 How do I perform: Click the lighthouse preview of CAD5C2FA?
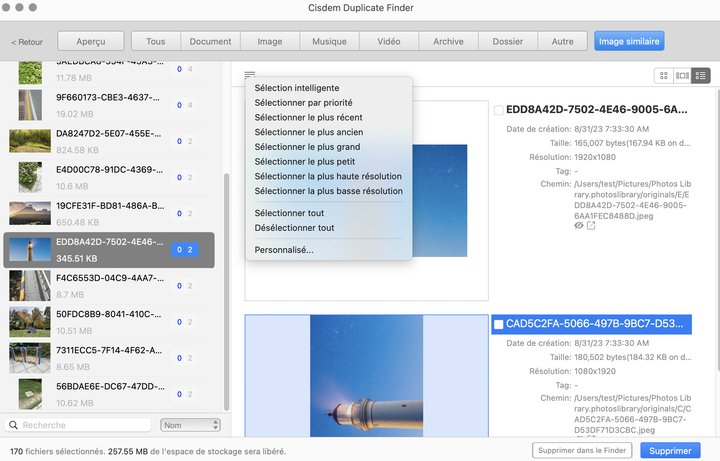point(366,376)
